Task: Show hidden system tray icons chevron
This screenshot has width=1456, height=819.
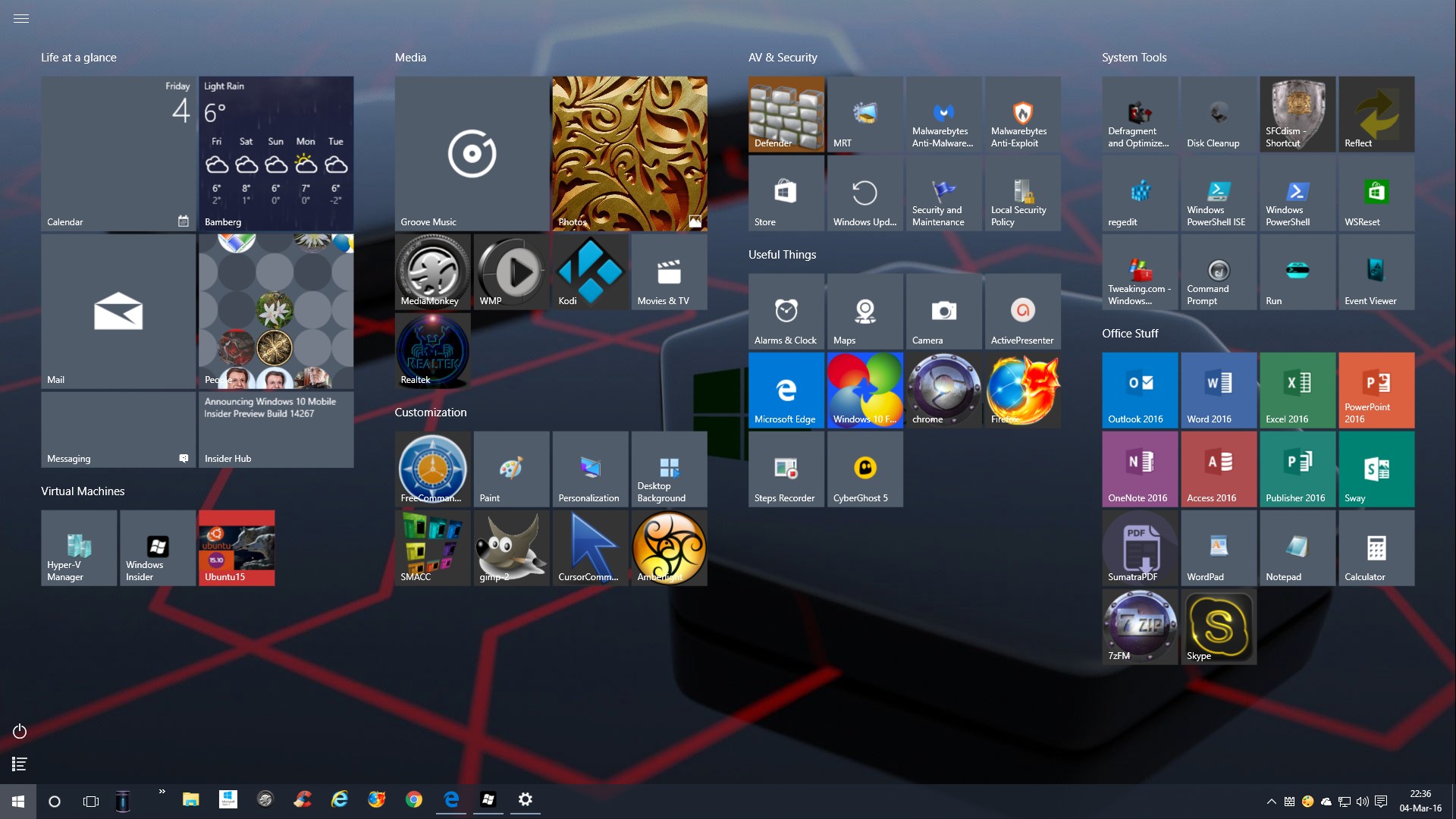Action: coord(1271,801)
